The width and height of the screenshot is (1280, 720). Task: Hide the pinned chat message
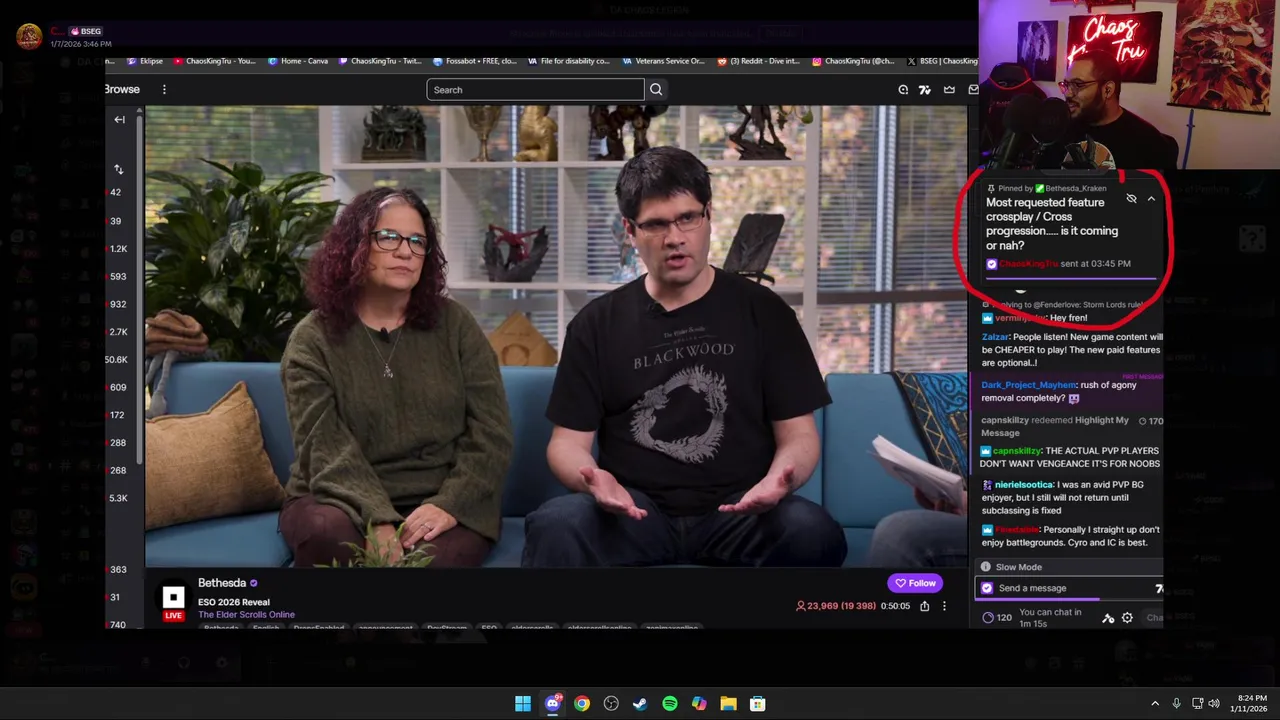(1131, 199)
